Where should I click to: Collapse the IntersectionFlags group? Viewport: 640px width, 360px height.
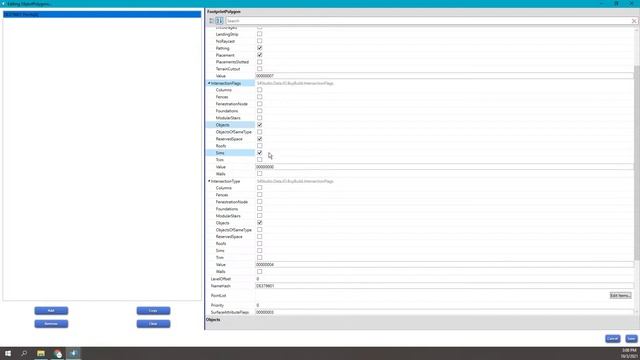click(x=209, y=83)
